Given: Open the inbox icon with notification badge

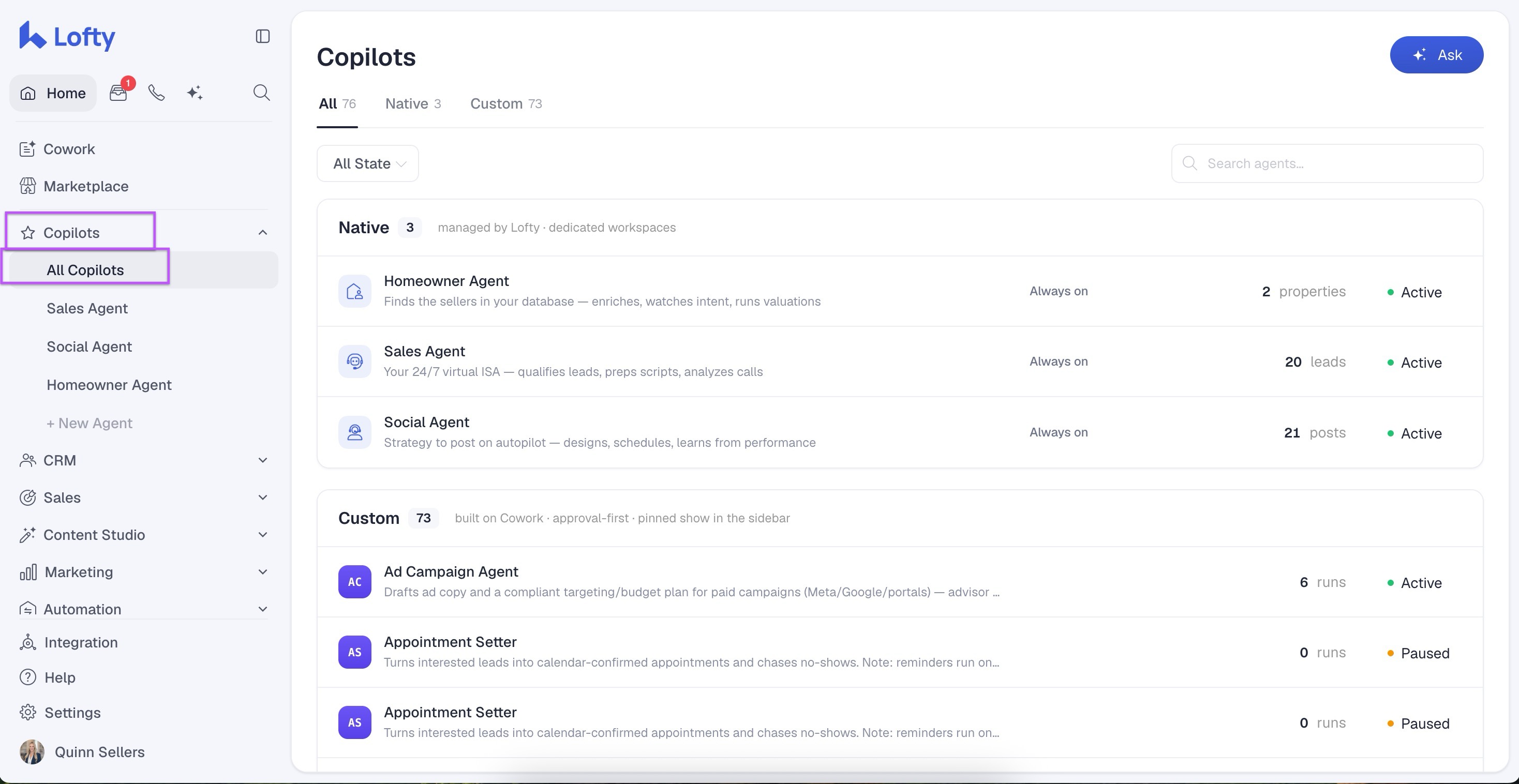Looking at the screenshot, I should (x=118, y=93).
